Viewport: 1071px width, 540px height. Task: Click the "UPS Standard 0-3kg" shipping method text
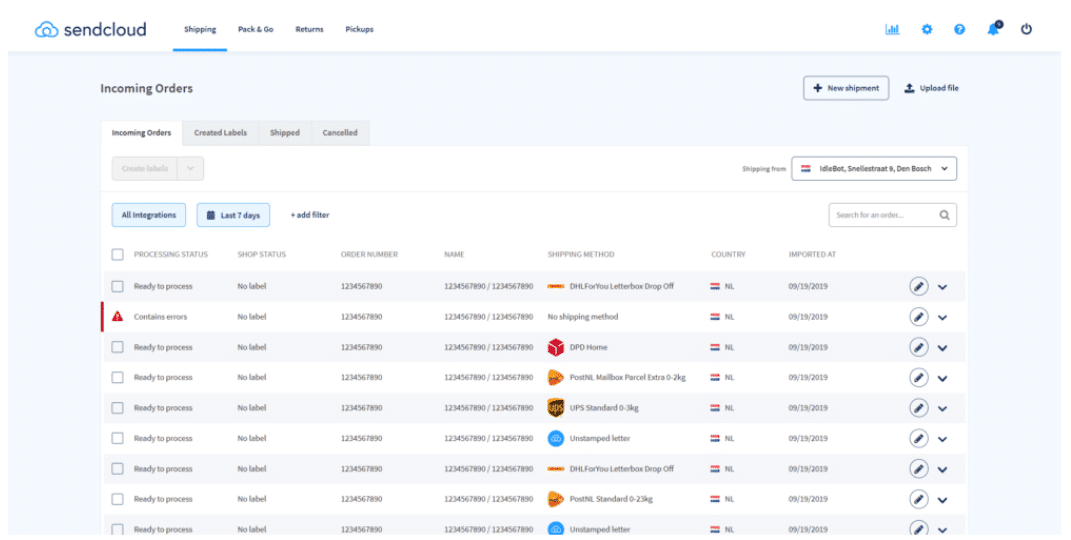604,408
